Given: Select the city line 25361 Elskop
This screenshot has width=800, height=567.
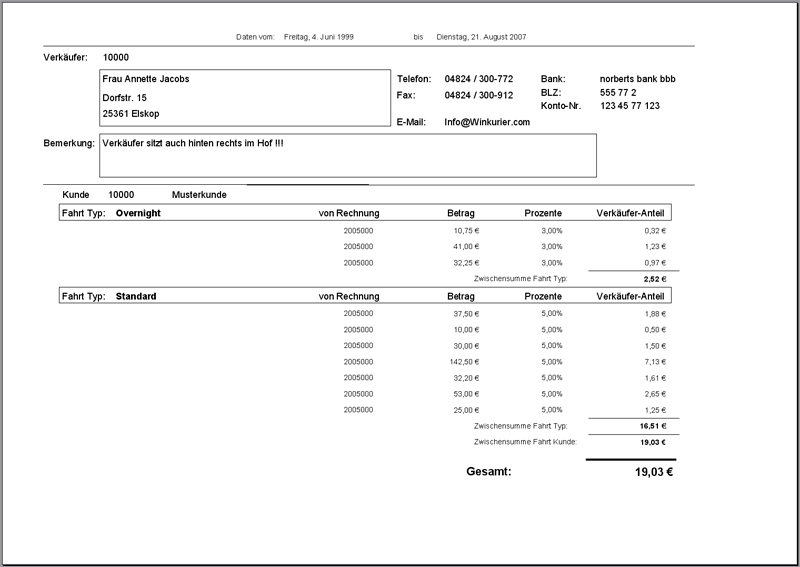Looking at the screenshot, I should 131,114.
